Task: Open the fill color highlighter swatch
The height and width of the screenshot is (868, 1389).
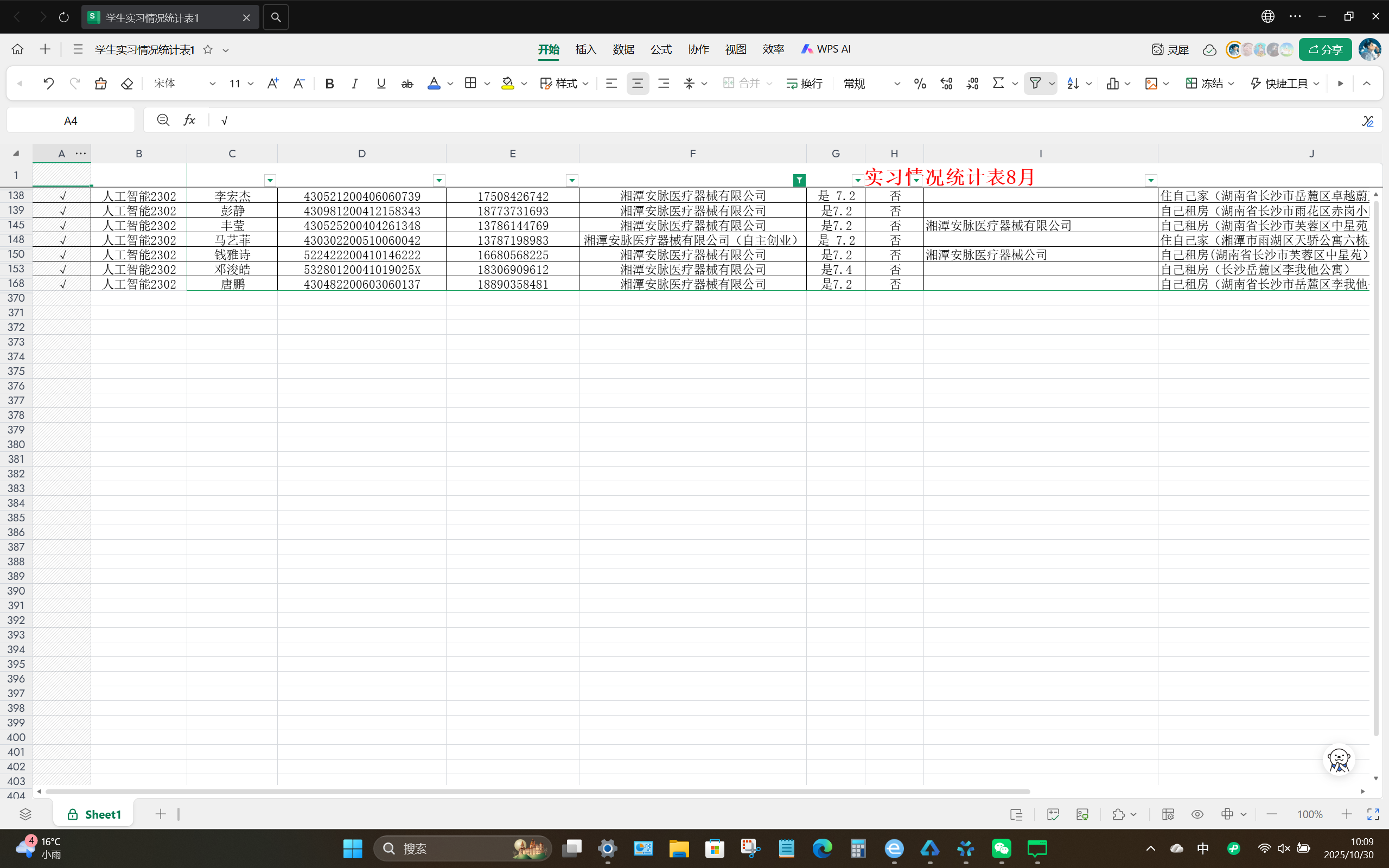Action: (x=507, y=84)
